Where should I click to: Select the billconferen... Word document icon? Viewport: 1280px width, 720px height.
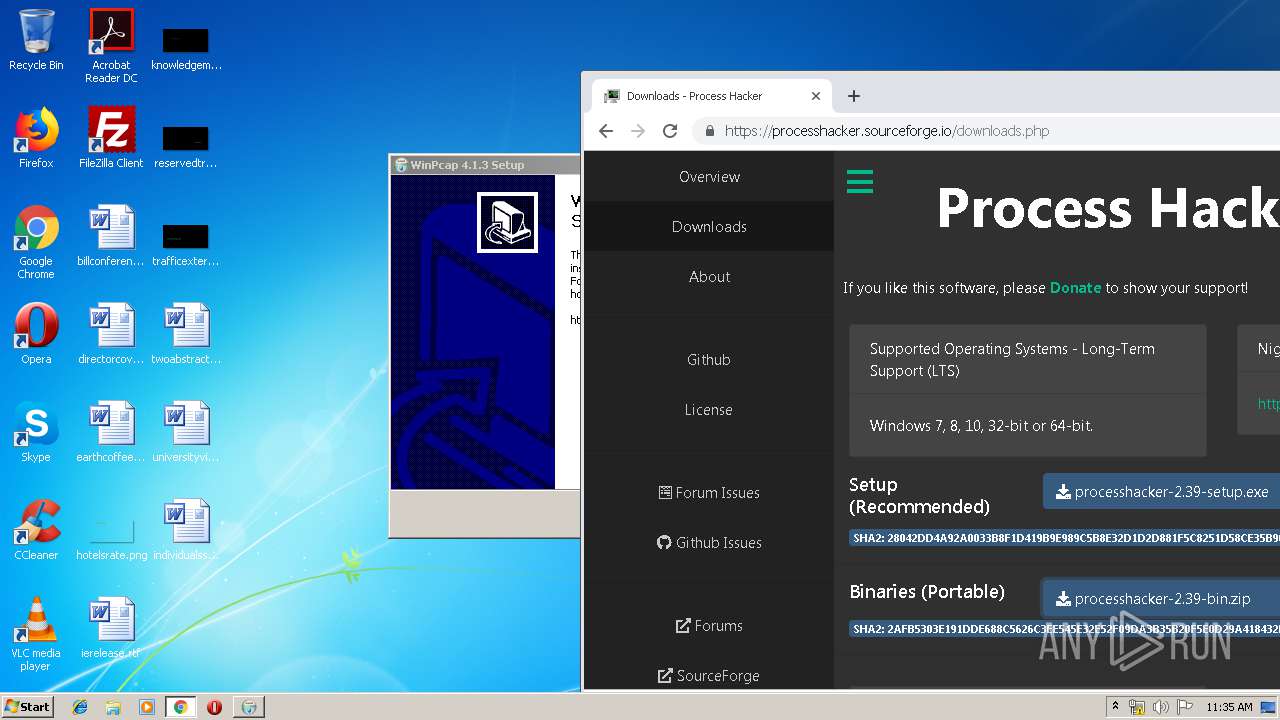[111, 236]
